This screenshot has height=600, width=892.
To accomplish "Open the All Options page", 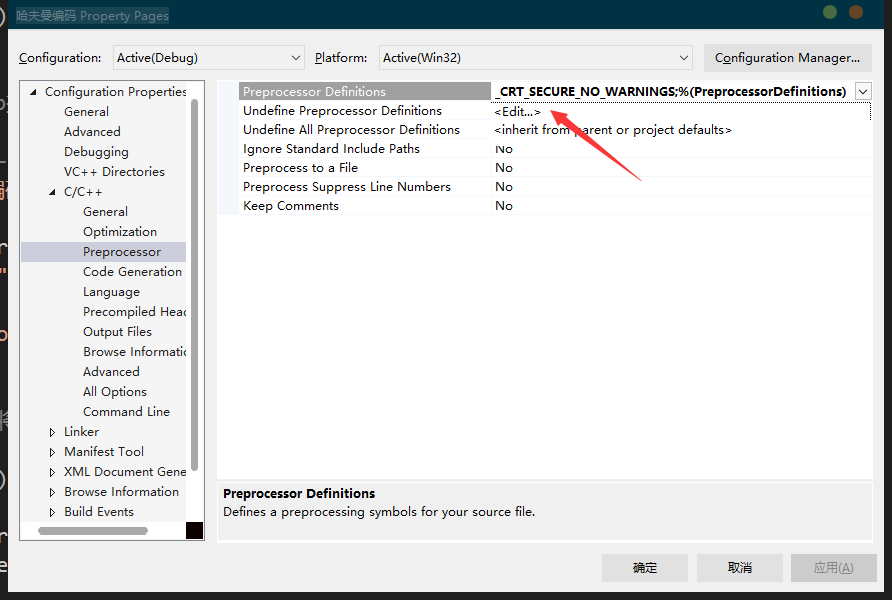I will click(115, 392).
